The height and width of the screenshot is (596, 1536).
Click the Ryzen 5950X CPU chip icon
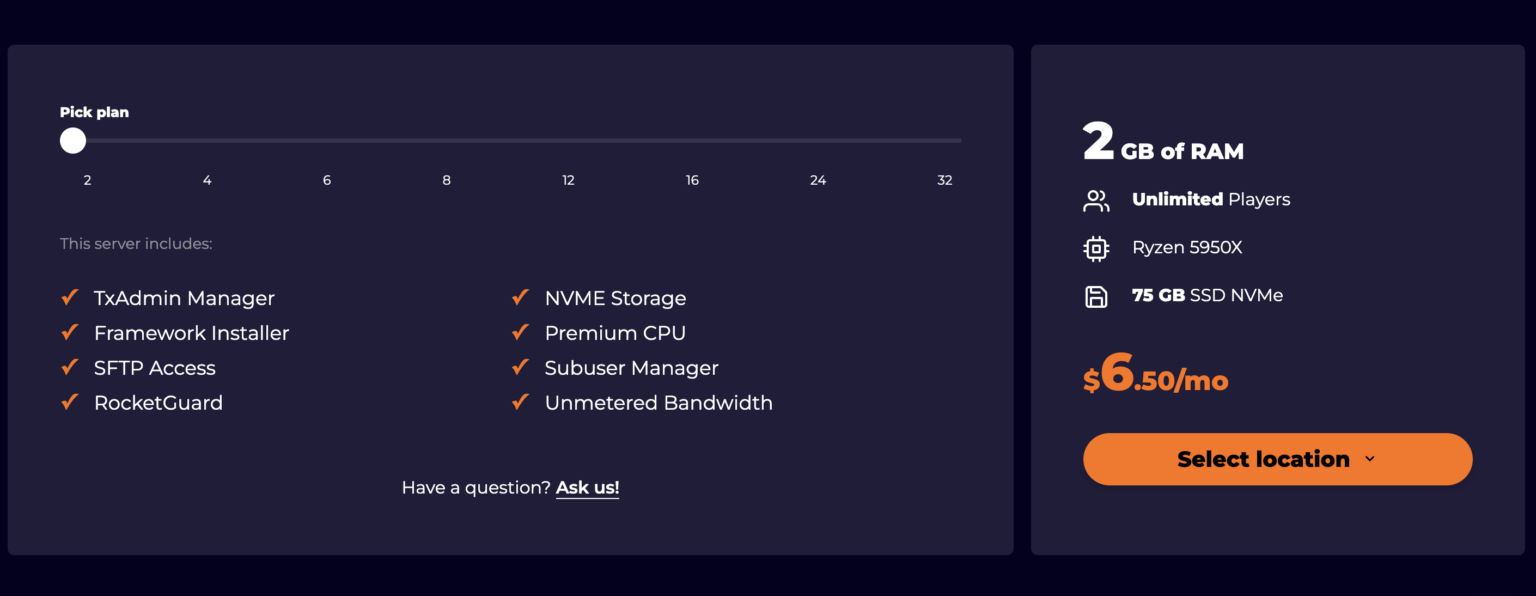point(1096,247)
